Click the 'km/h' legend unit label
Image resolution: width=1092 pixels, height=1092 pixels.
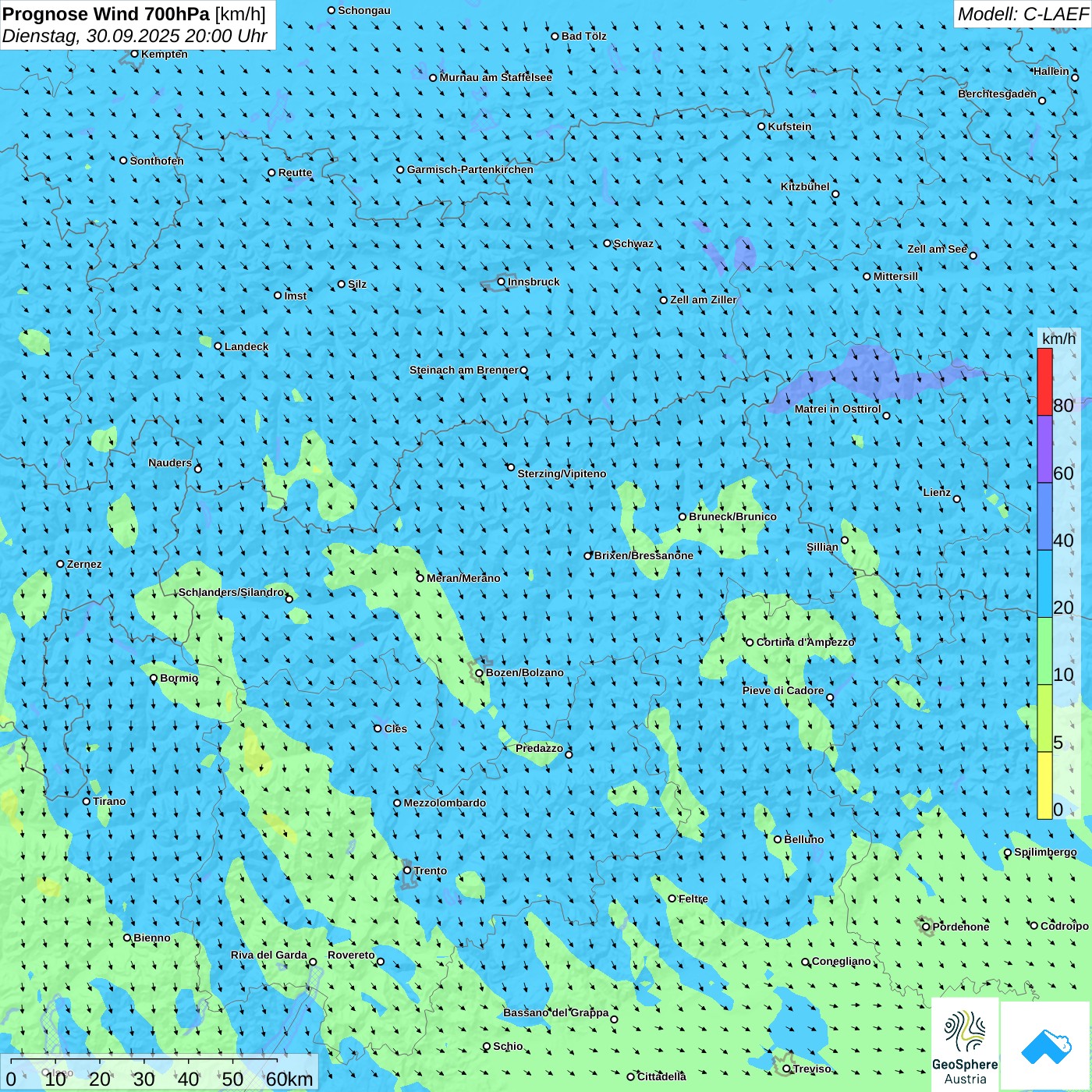[x=1058, y=339]
